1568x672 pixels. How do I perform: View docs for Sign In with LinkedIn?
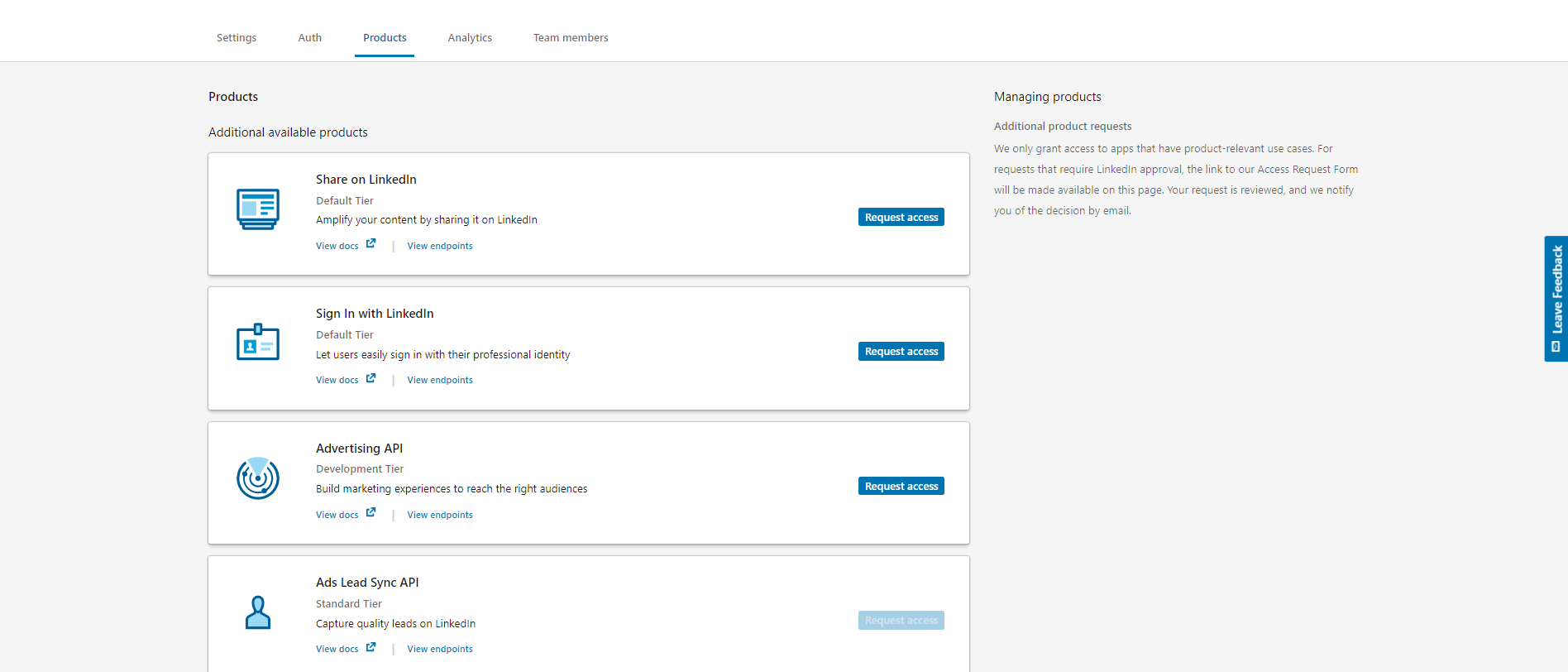(x=337, y=381)
